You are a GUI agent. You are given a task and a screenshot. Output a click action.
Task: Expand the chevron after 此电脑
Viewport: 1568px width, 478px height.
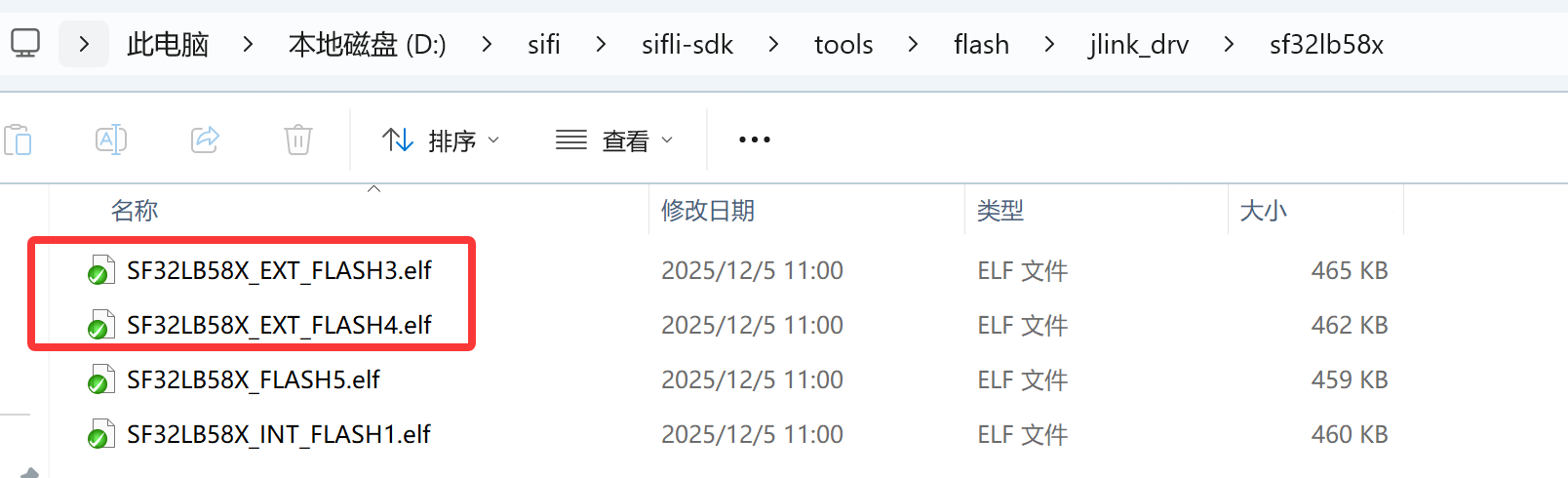pos(249,45)
